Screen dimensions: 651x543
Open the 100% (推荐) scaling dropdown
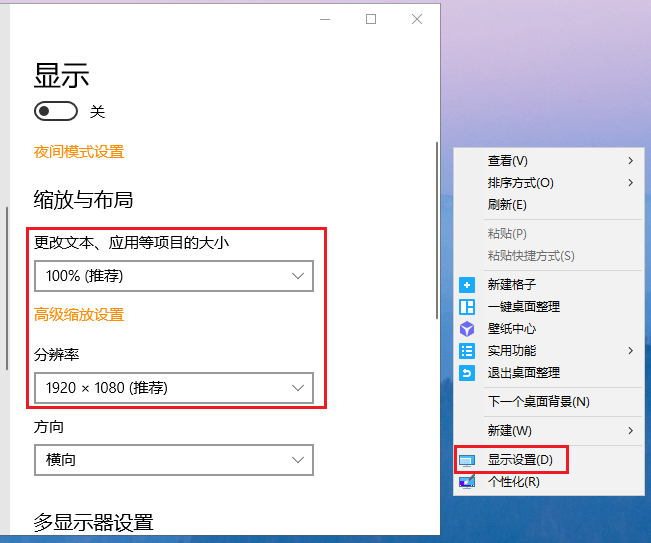(x=173, y=276)
